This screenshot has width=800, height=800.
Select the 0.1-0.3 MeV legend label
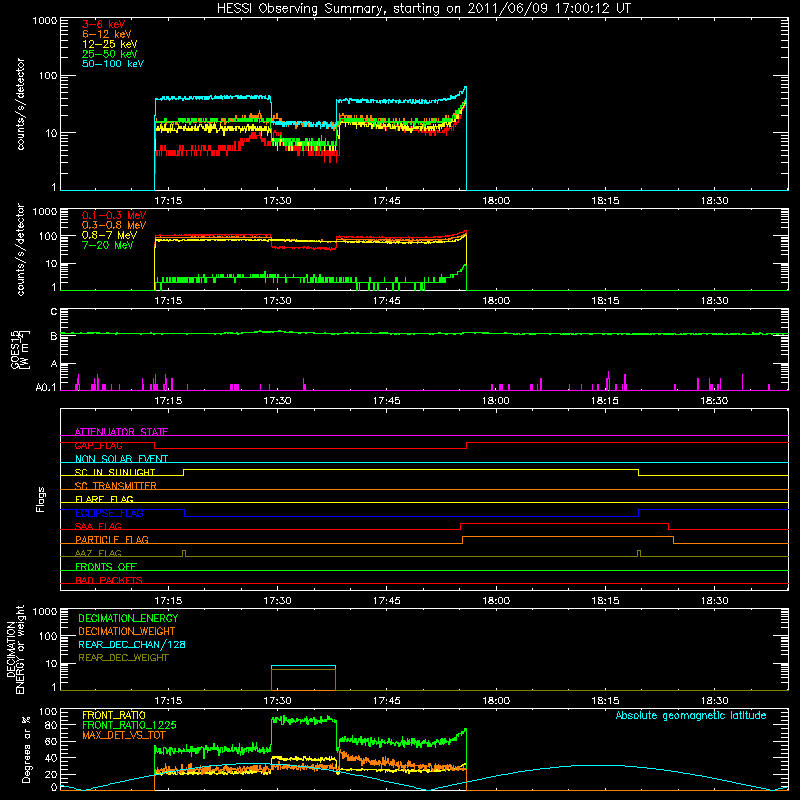click(114, 215)
